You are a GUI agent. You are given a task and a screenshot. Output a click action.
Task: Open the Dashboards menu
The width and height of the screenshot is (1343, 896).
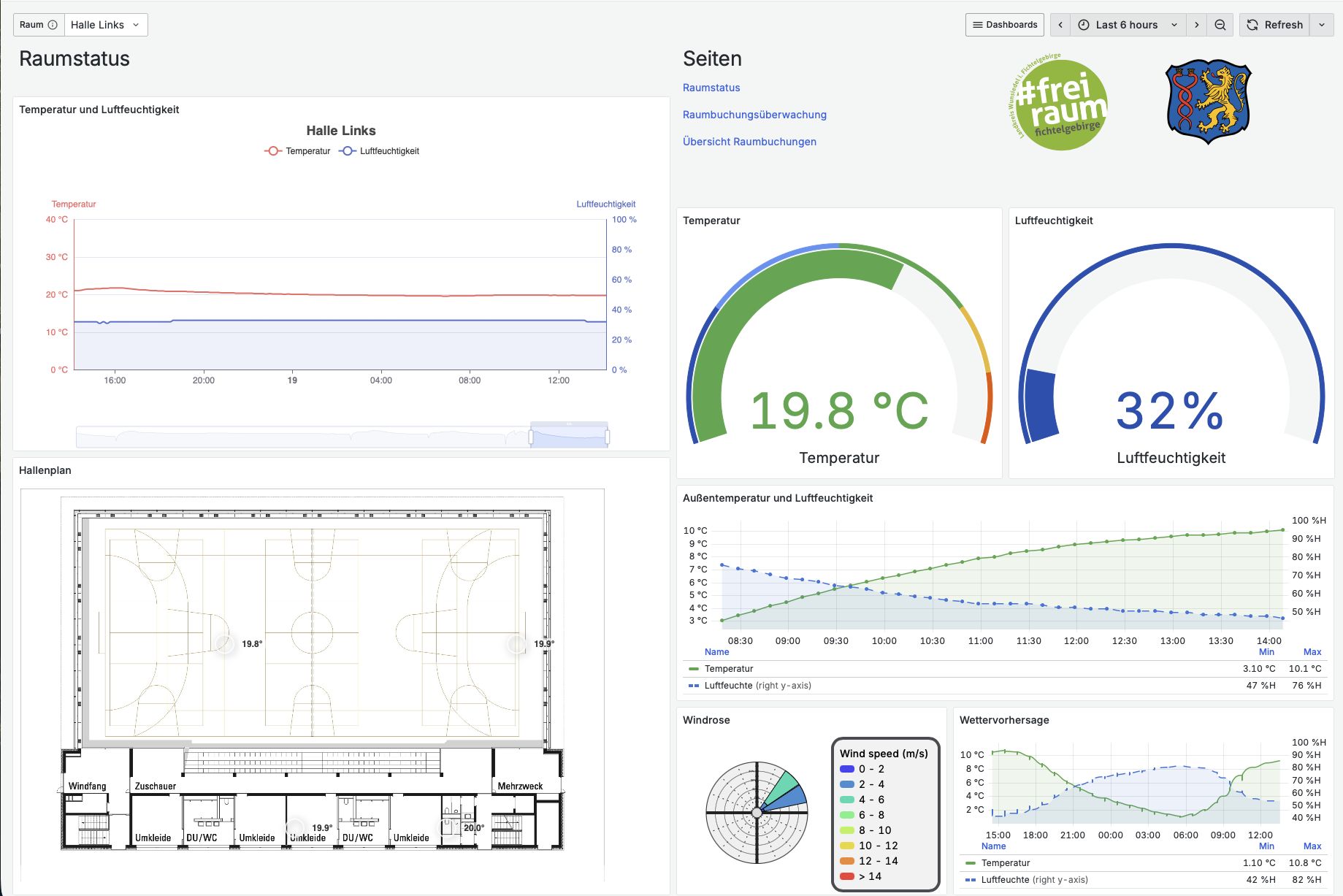[x=1005, y=25]
